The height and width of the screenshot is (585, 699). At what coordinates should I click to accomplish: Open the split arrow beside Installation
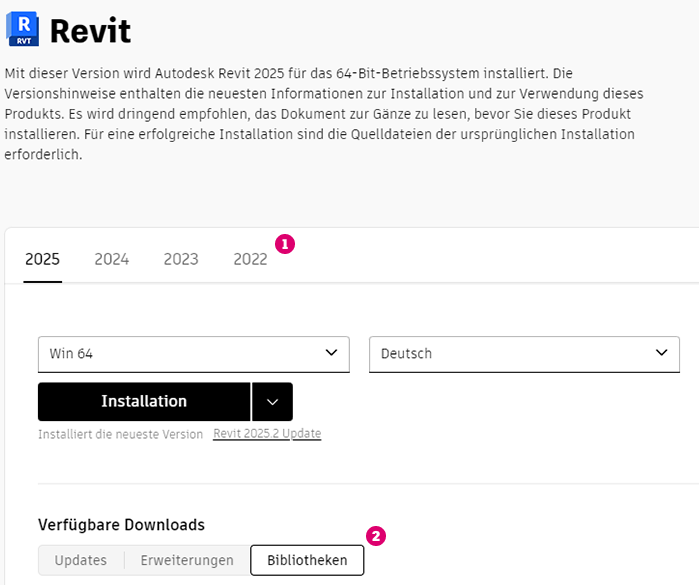pyautogui.click(x=272, y=402)
